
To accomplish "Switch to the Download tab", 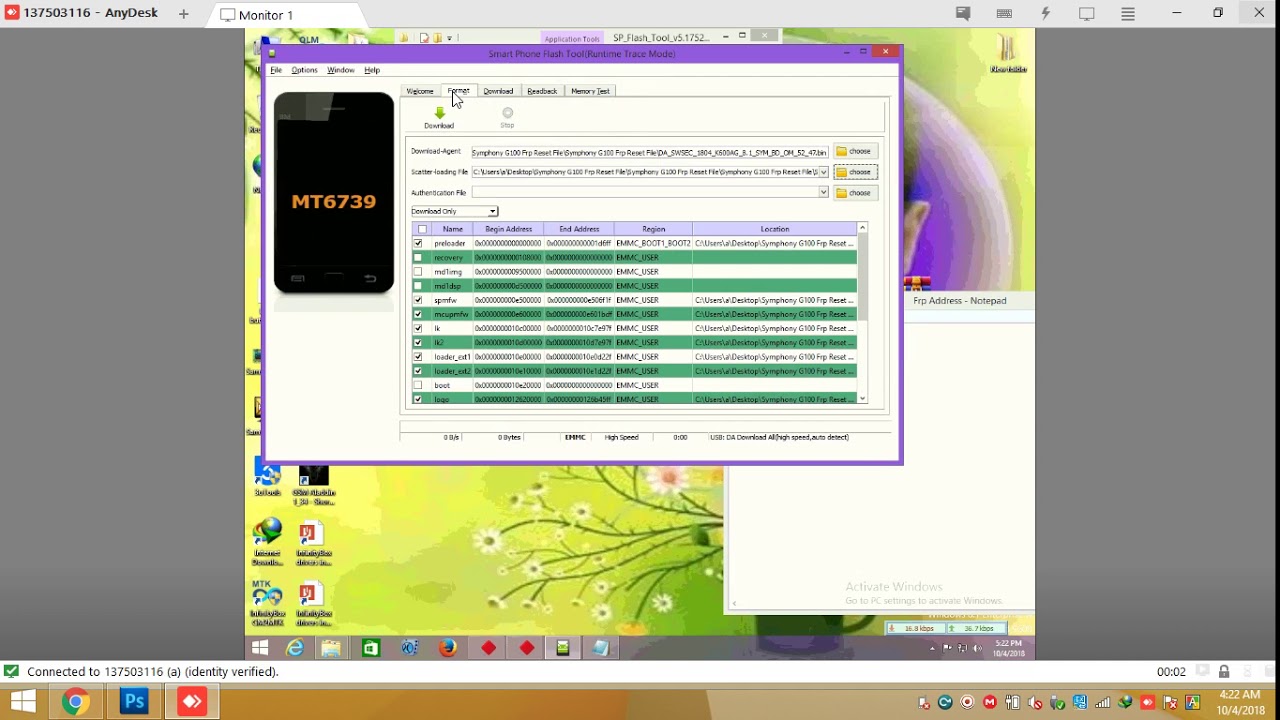I will coord(498,91).
